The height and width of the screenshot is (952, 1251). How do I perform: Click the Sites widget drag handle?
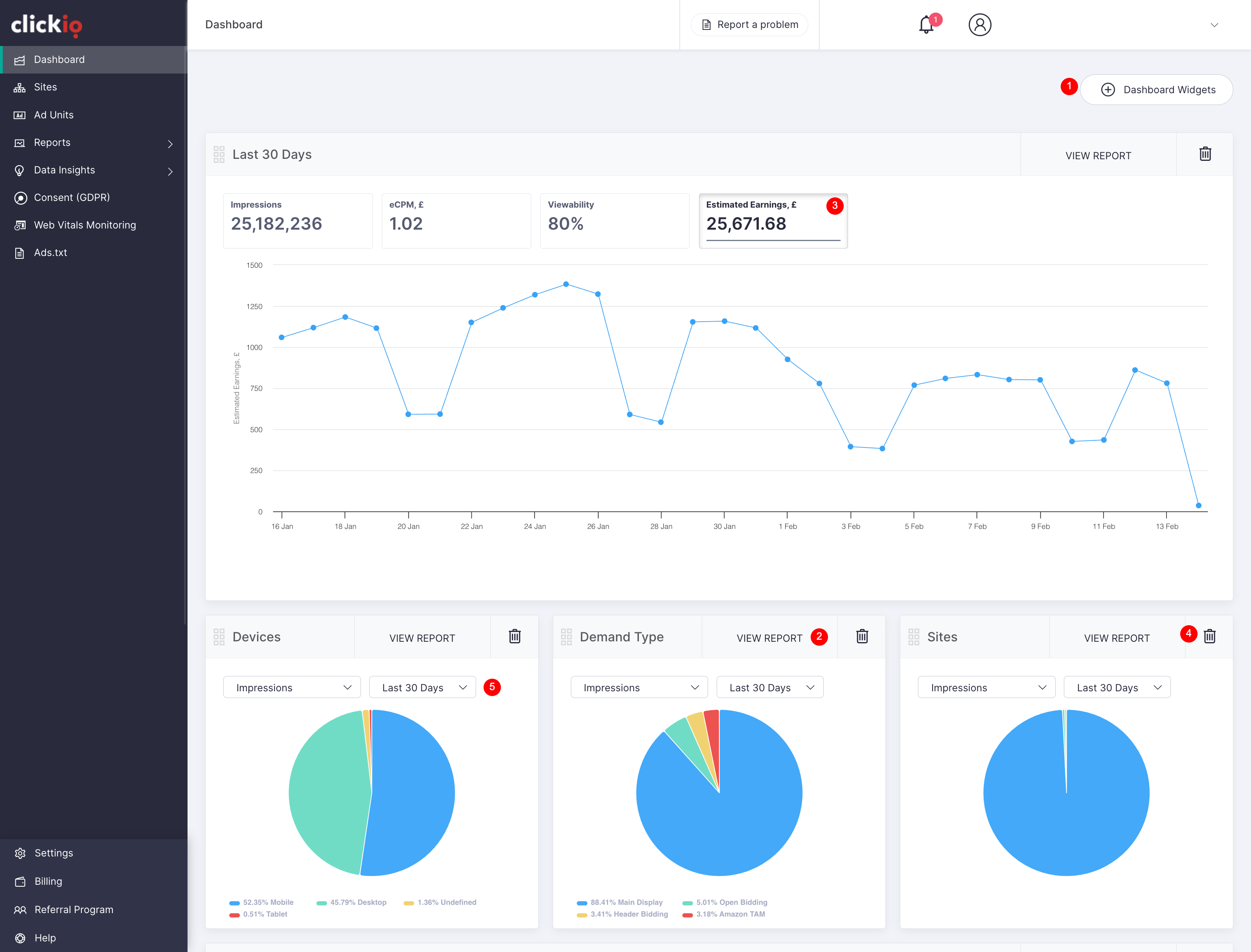[x=914, y=637]
